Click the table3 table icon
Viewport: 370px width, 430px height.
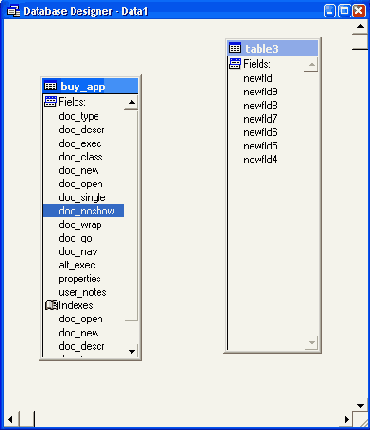pos(235,48)
